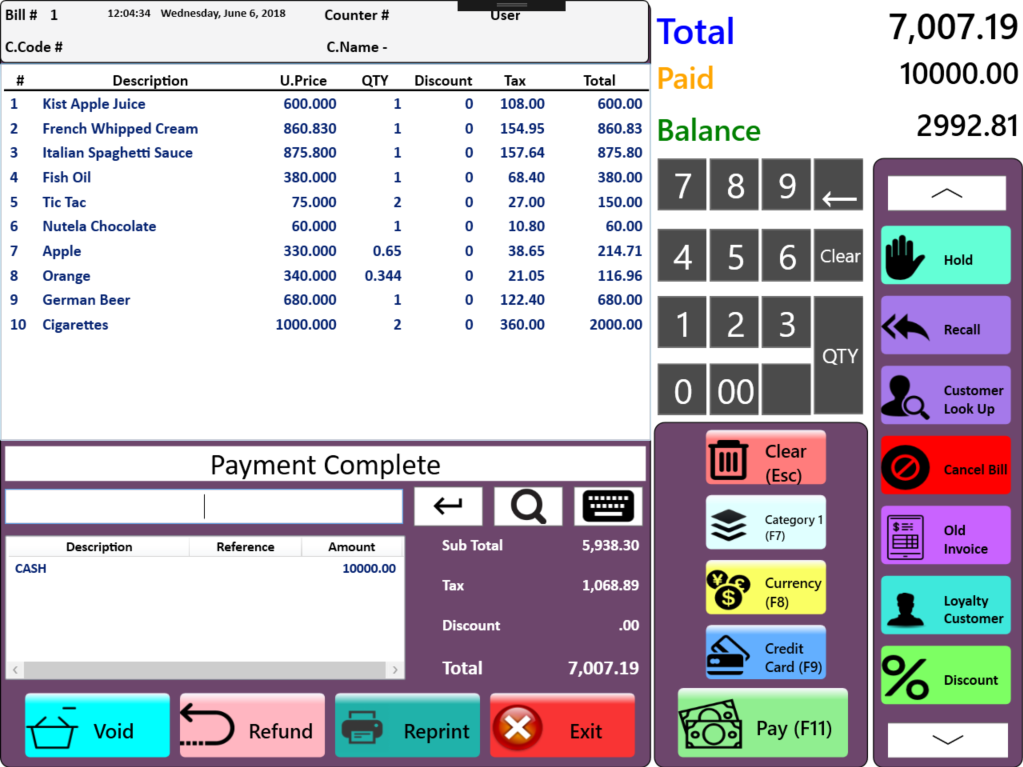
Task: Select the Nutela Chocolate item
Action: 326,226
